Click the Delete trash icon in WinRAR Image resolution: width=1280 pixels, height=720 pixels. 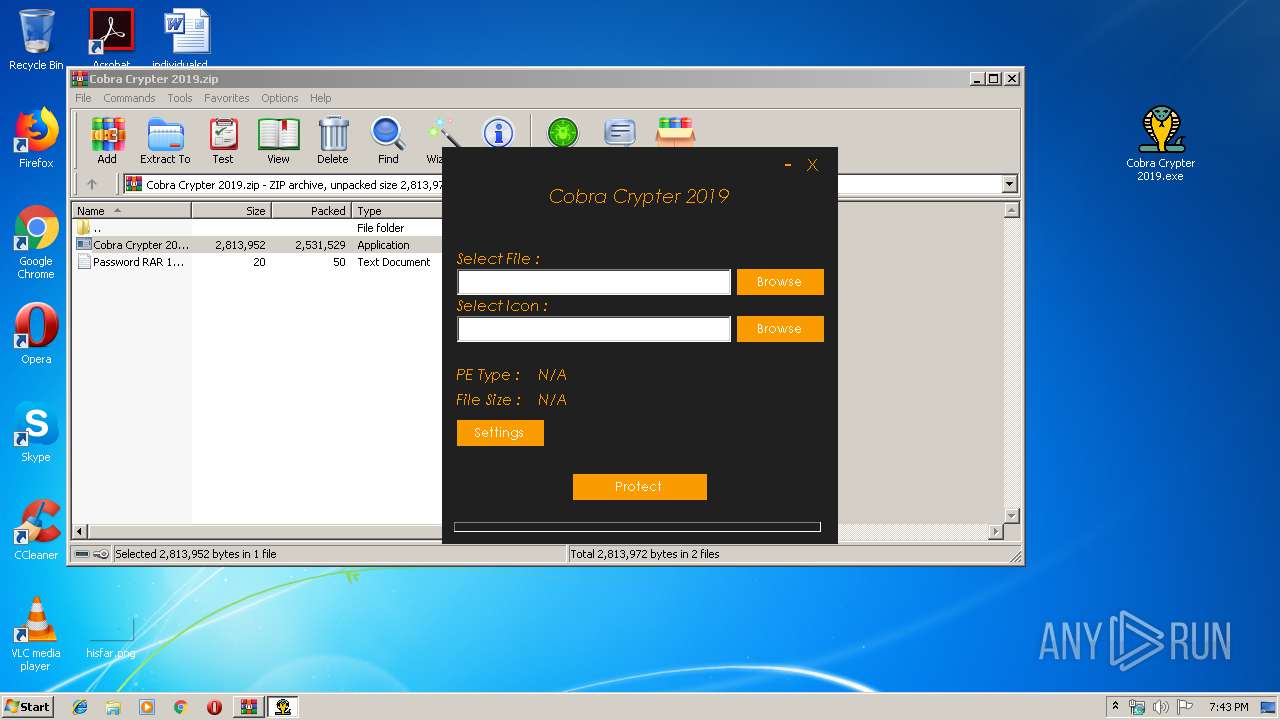pyautogui.click(x=333, y=140)
